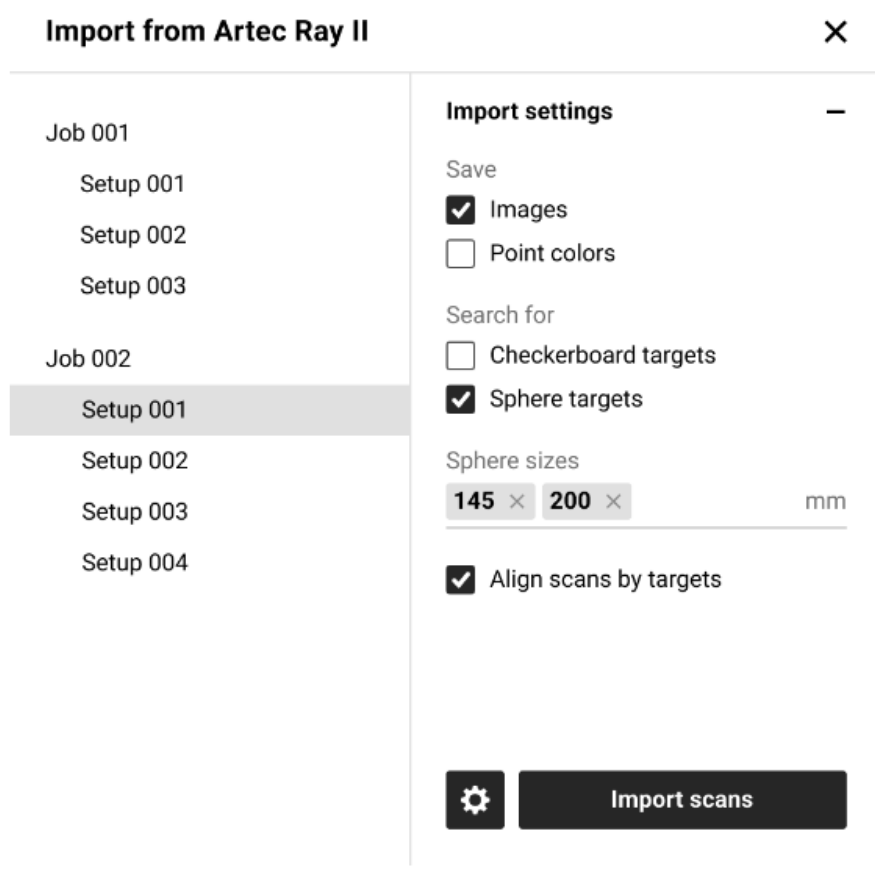The width and height of the screenshot is (875, 872).
Task: Click the Images label text
Action: tap(528, 210)
